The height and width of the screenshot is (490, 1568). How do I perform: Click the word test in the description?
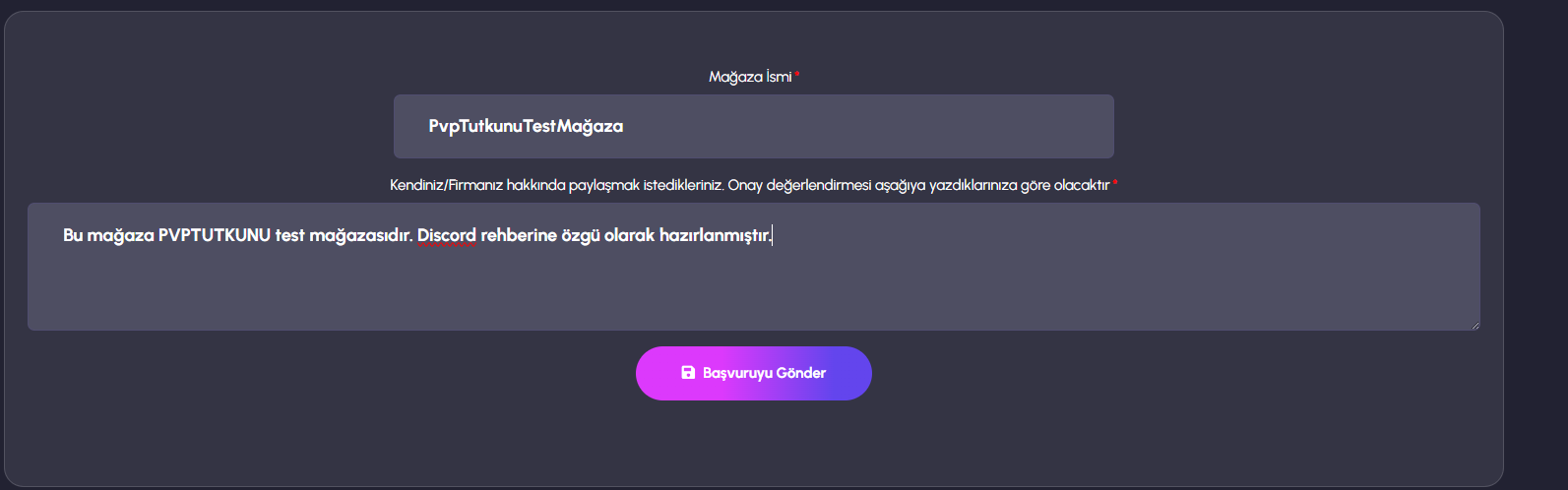[289, 236]
